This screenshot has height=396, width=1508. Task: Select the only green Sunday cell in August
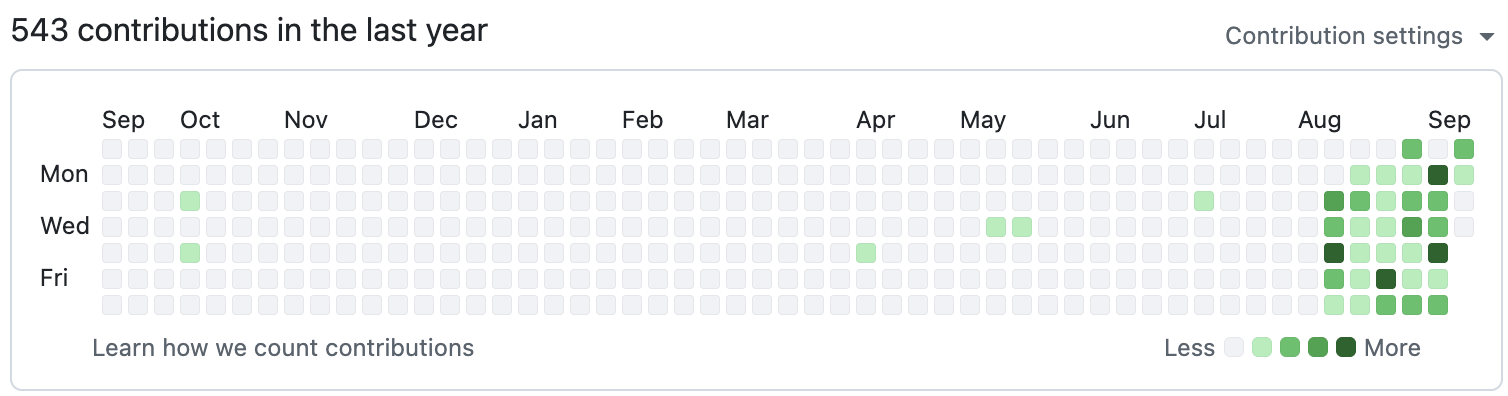pos(1412,149)
